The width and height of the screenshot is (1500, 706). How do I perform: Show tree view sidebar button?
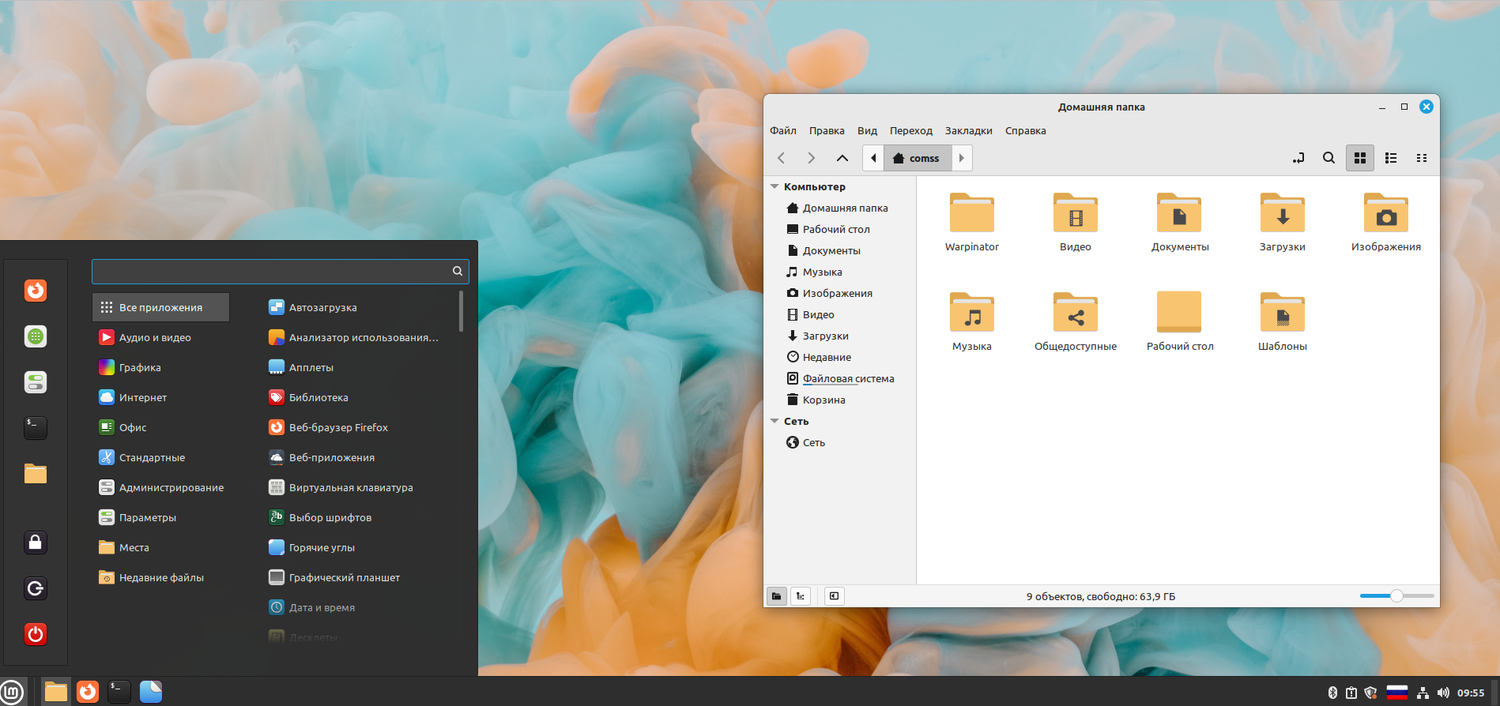pos(800,596)
